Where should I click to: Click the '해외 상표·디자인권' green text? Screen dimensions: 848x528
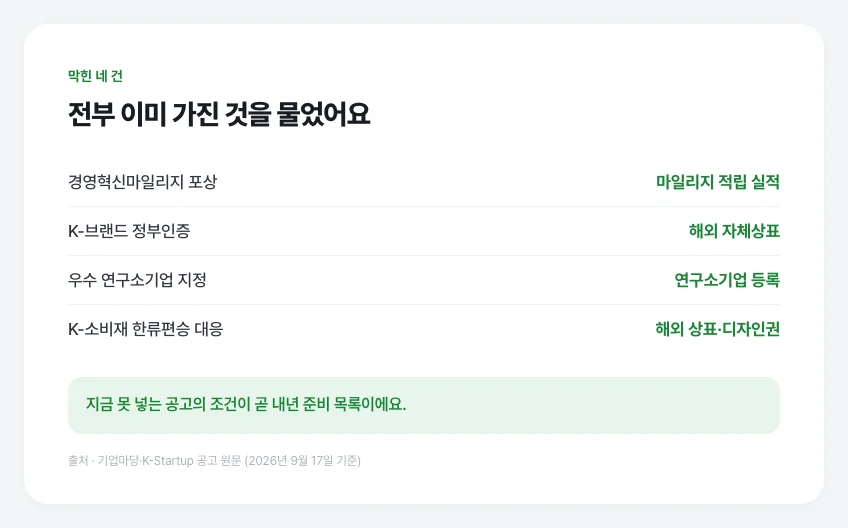coord(718,329)
